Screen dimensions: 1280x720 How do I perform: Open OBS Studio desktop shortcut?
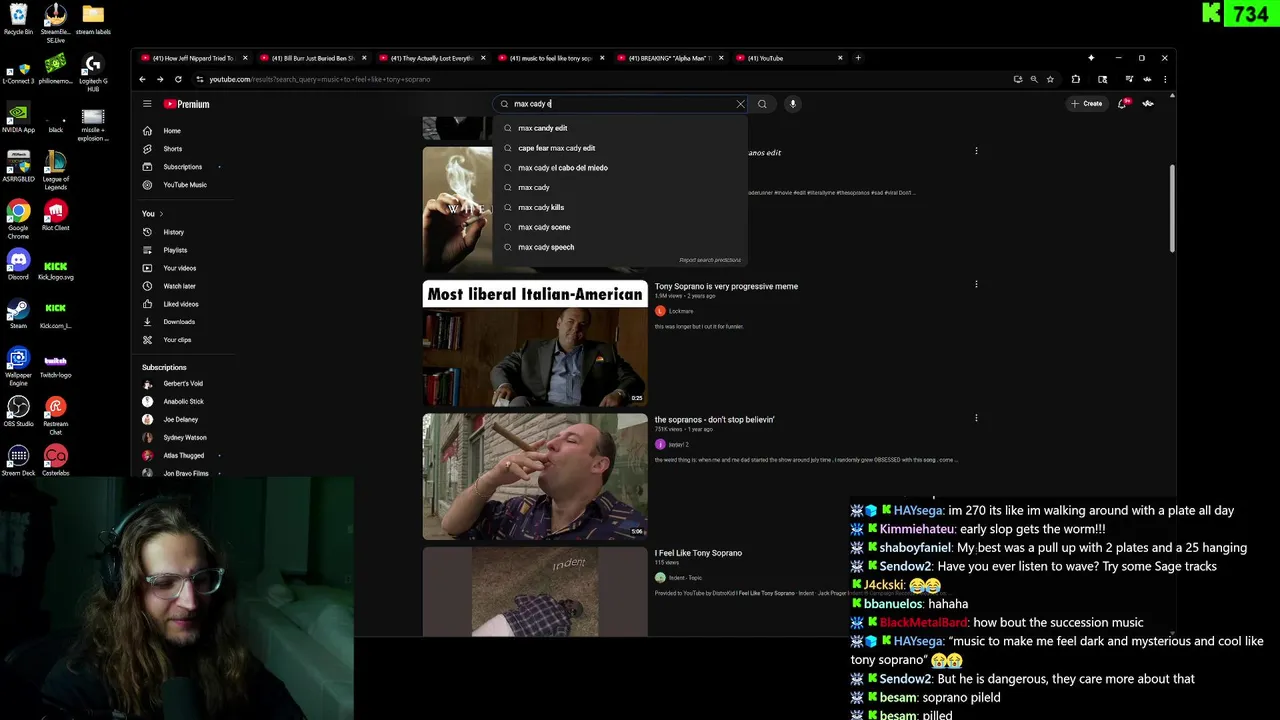tap(18, 411)
